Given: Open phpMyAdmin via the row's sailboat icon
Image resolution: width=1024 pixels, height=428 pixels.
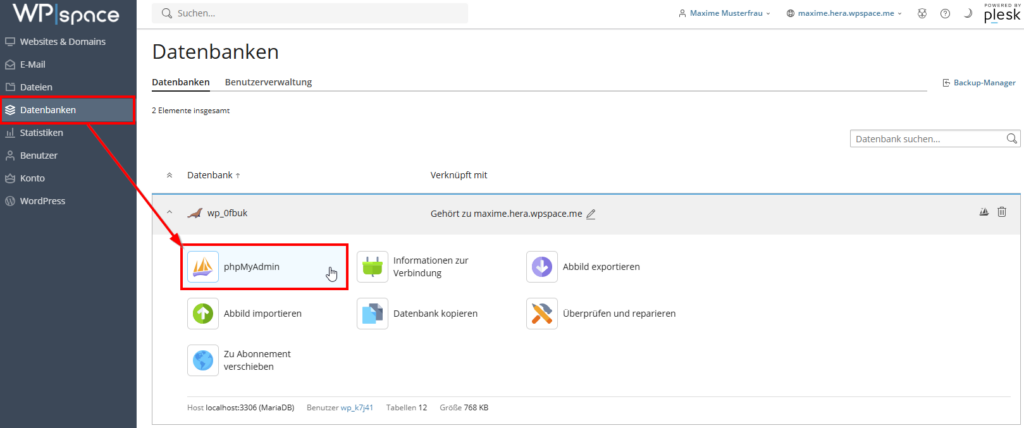Looking at the screenshot, I should pos(984,212).
